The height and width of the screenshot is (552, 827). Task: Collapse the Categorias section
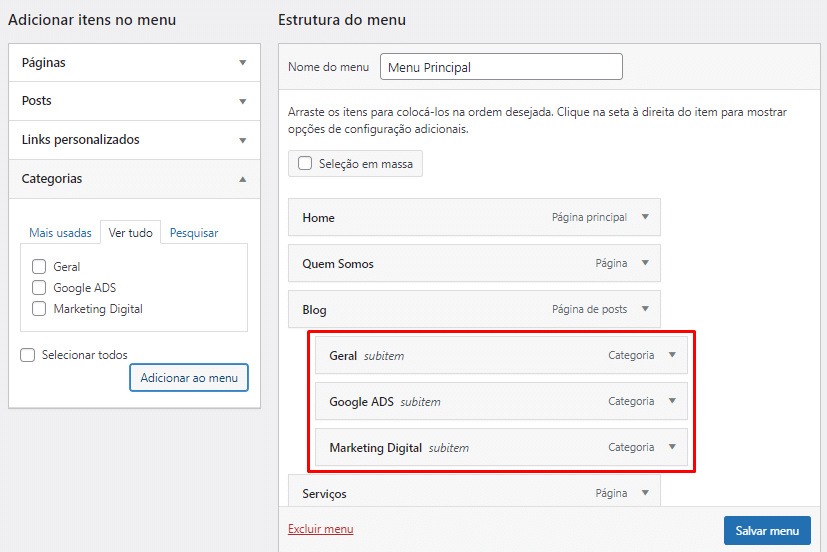click(x=242, y=179)
